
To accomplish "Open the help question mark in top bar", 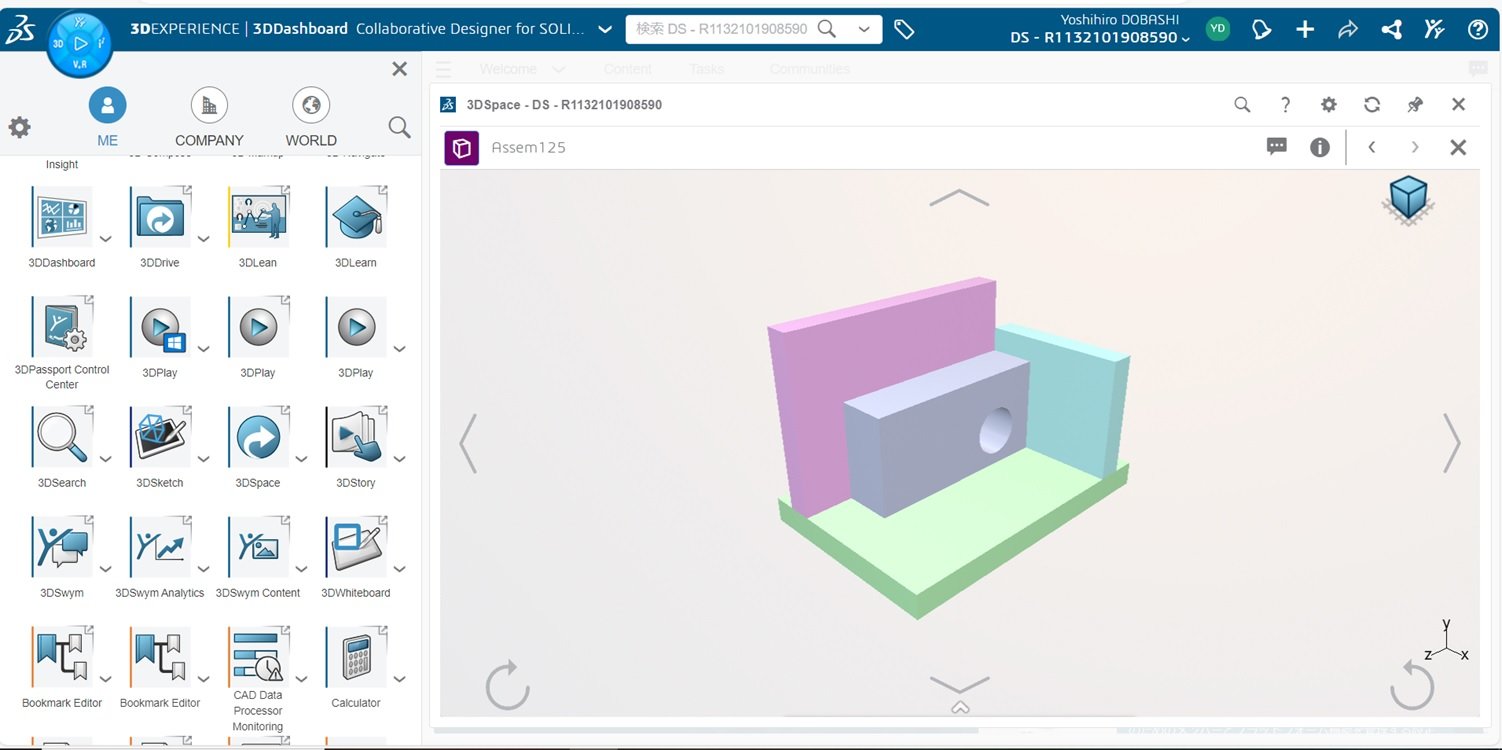I will (x=1478, y=30).
